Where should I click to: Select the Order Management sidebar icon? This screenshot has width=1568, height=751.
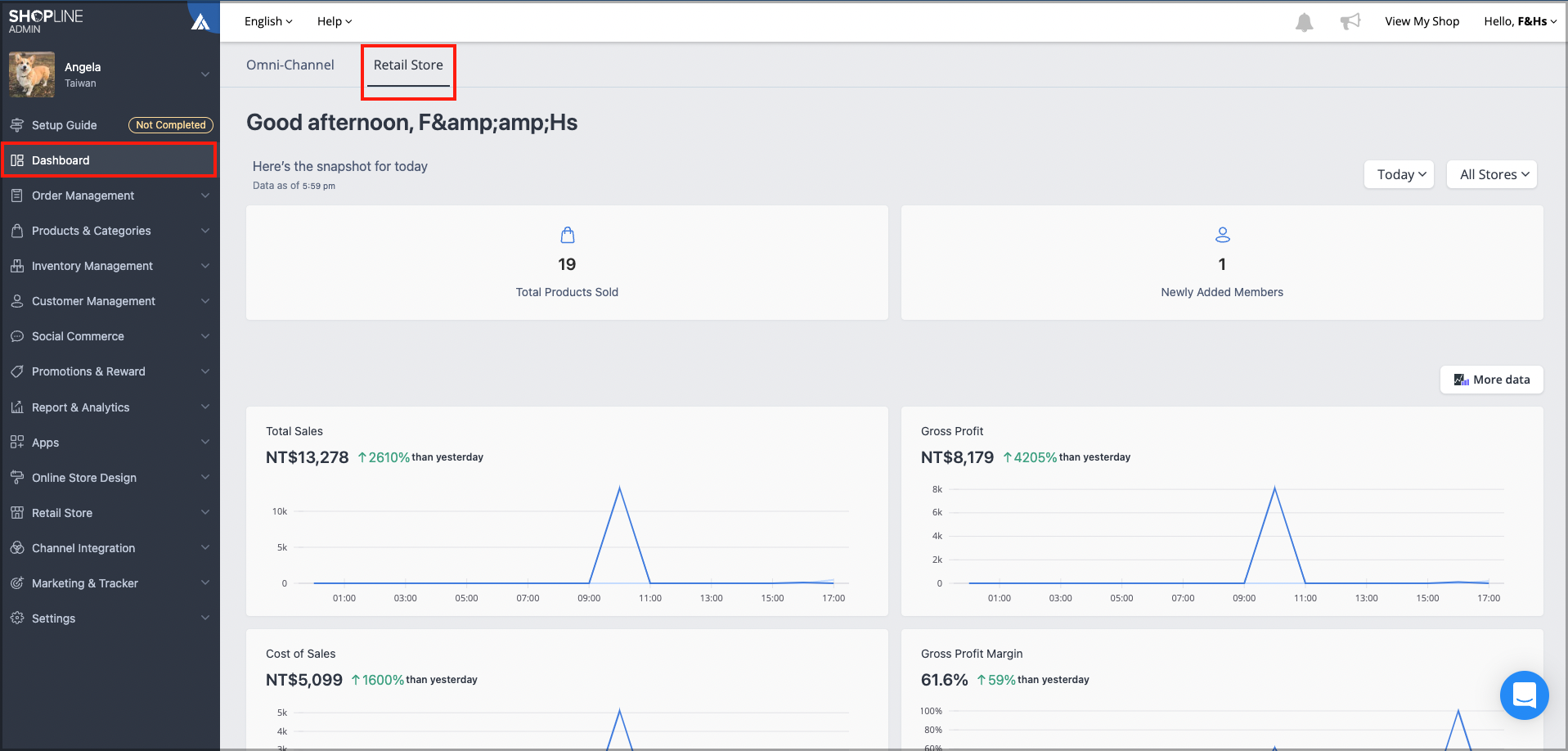tap(18, 196)
